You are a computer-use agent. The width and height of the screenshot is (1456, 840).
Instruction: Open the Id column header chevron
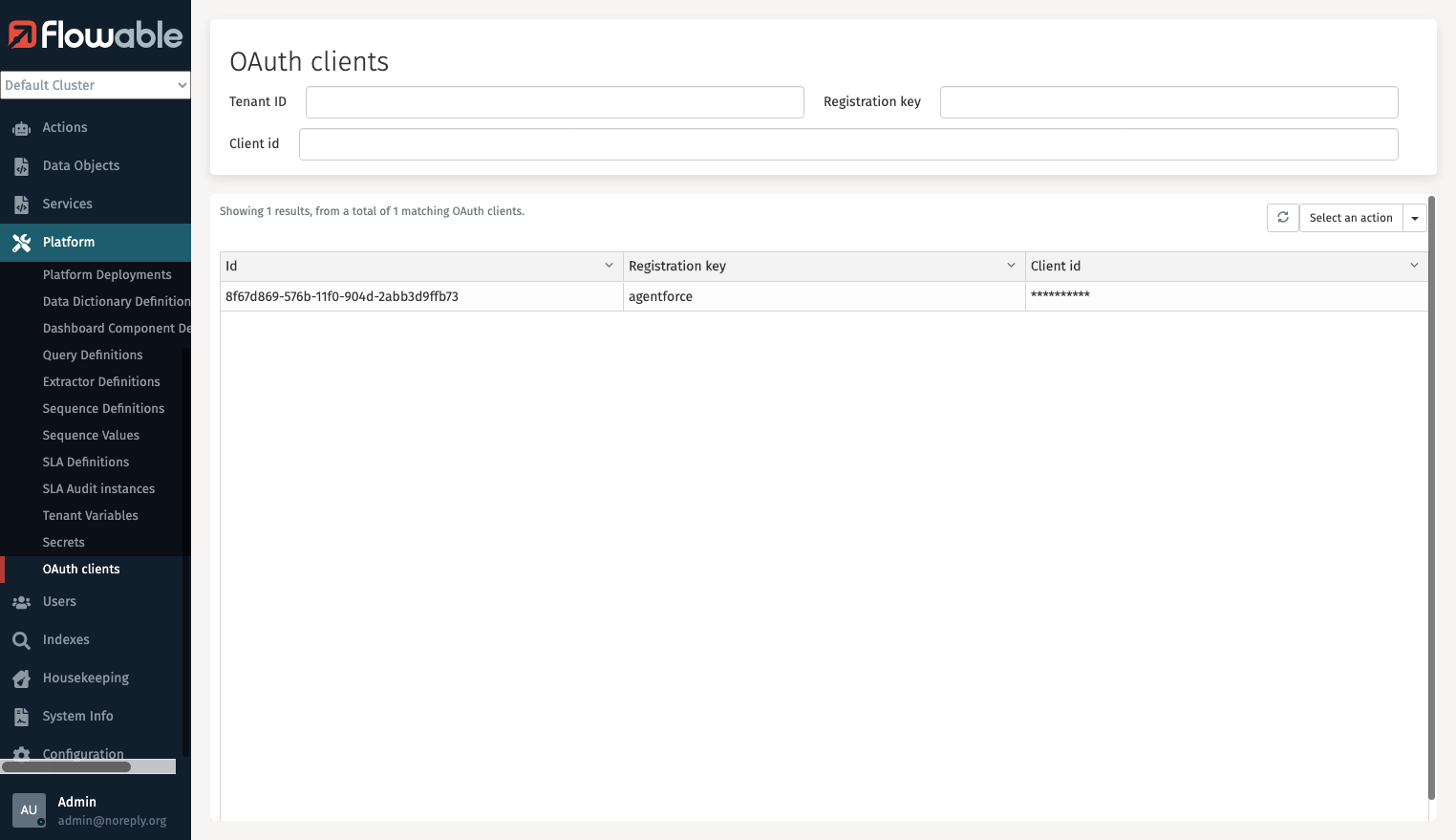click(x=610, y=265)
